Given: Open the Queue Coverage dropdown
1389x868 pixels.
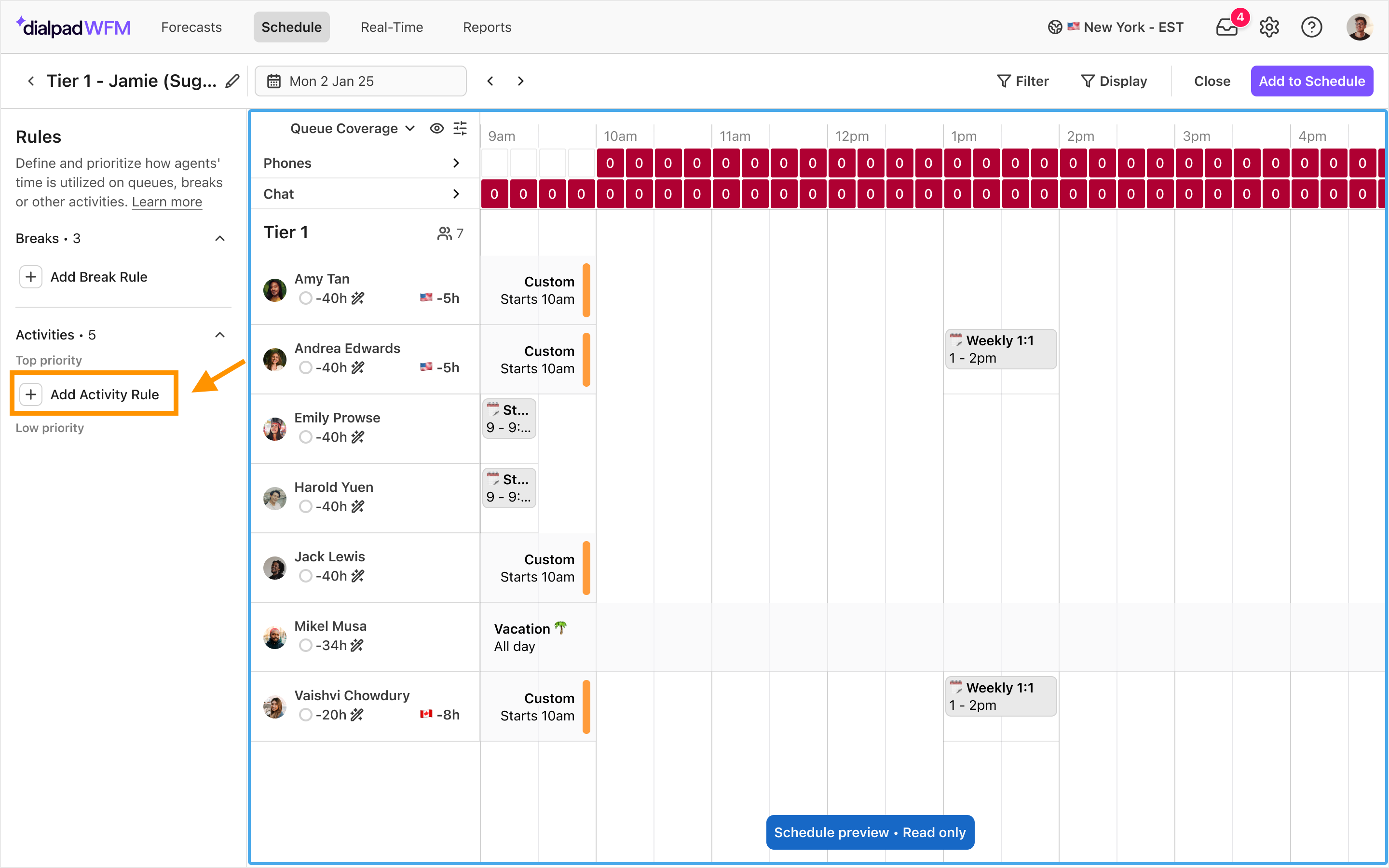Looking at the screenshot, I should [353, 128].
